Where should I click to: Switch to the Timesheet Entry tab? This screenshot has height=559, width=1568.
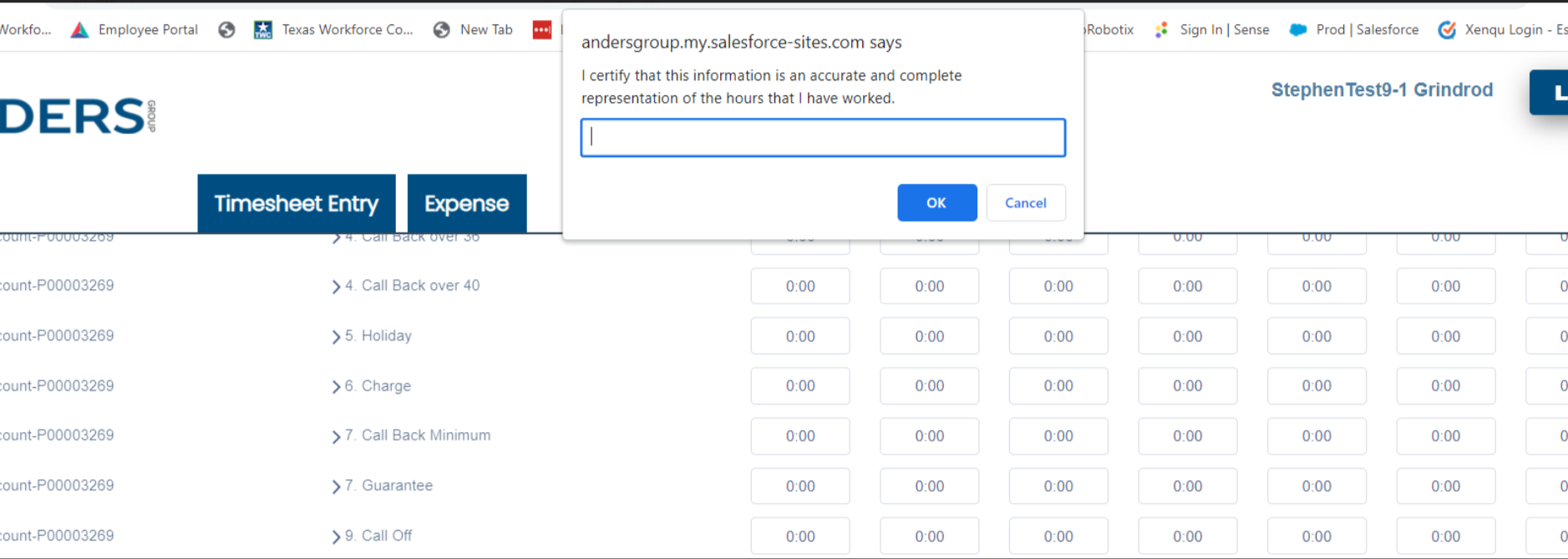click(297, 204)
